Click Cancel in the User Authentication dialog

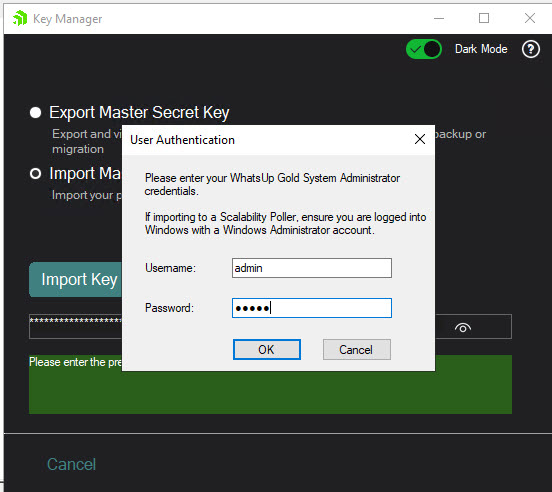tap(357, 349)
